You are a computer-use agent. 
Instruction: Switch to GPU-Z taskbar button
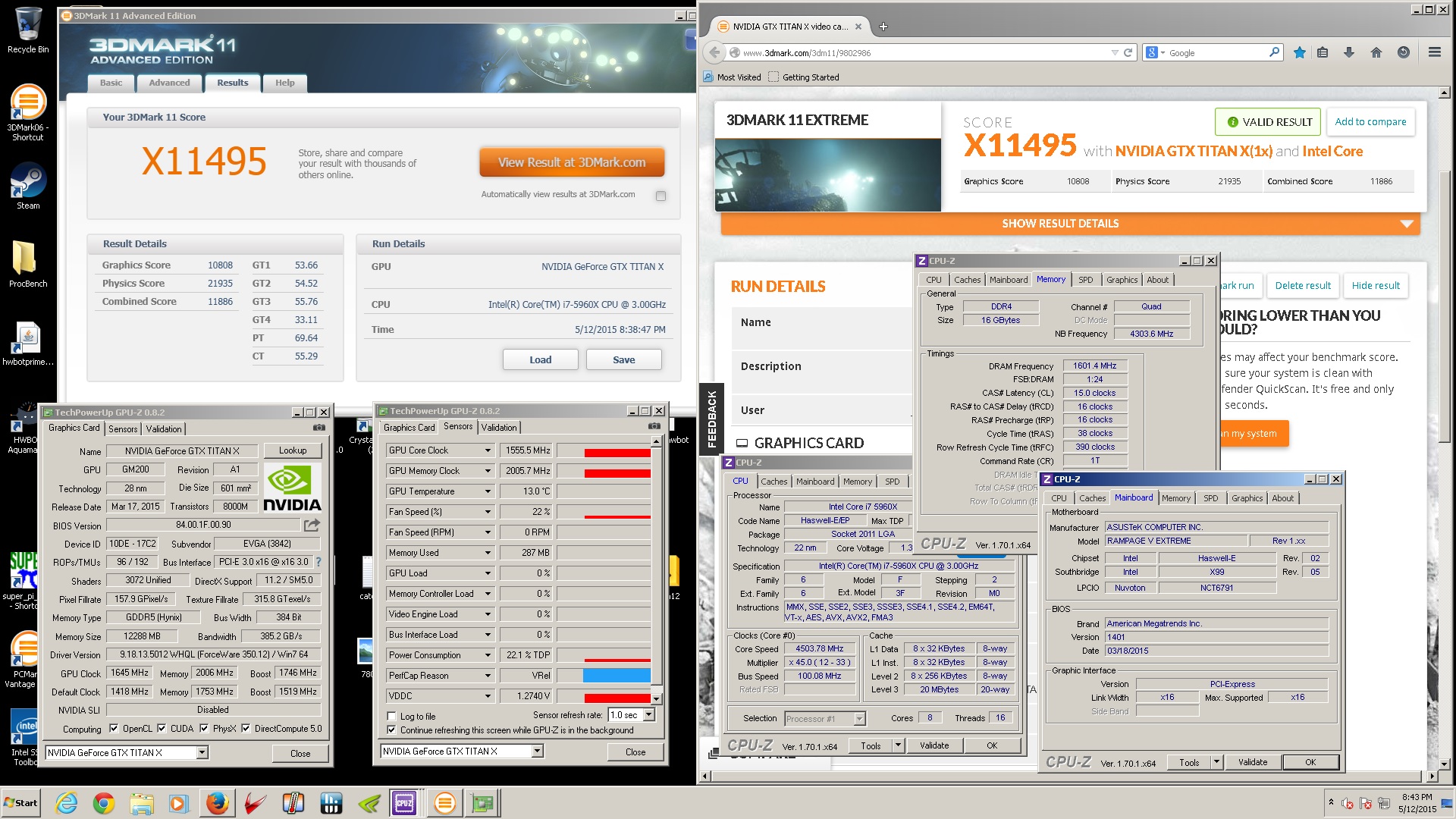click(483, 803)
